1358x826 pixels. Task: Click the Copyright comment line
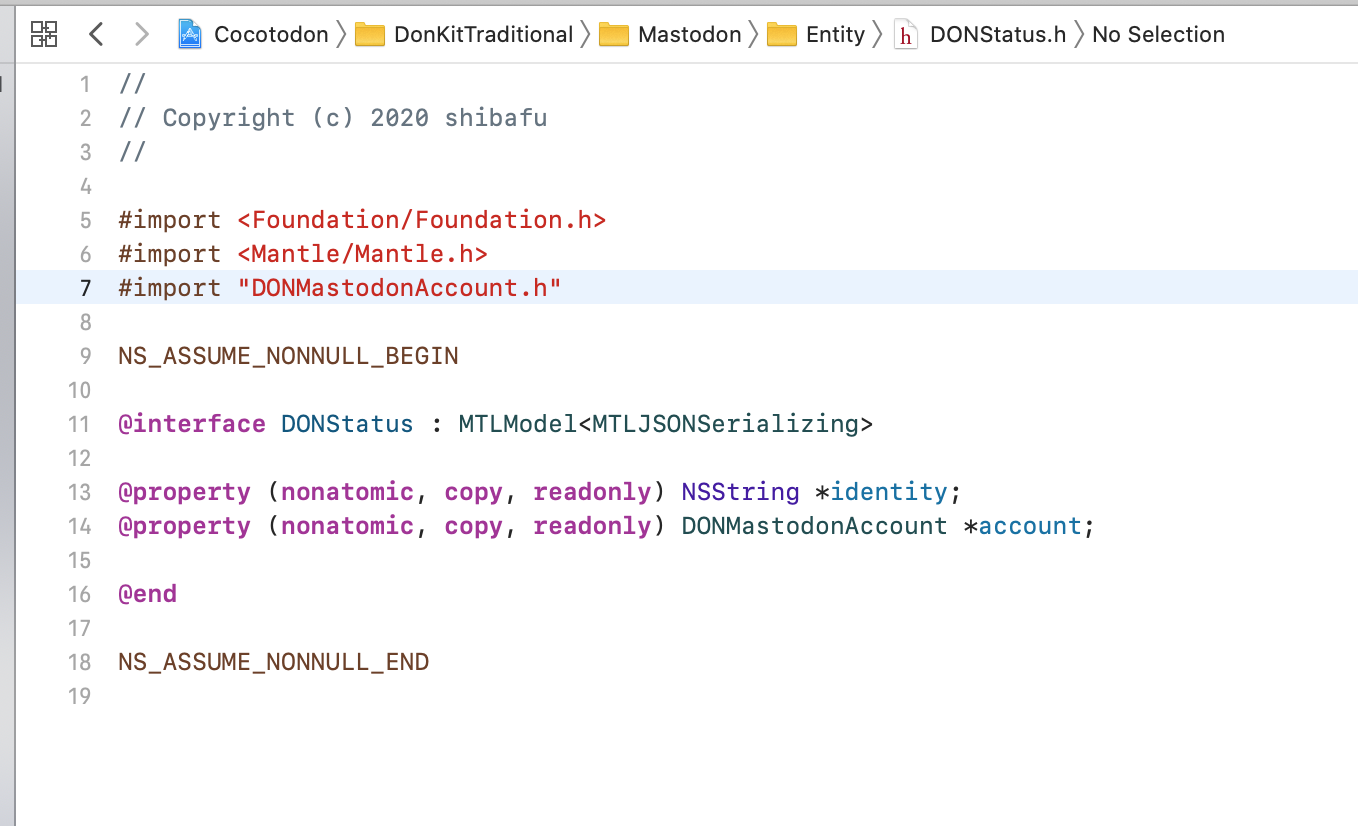pyautogui.click(x=332, y=118)
